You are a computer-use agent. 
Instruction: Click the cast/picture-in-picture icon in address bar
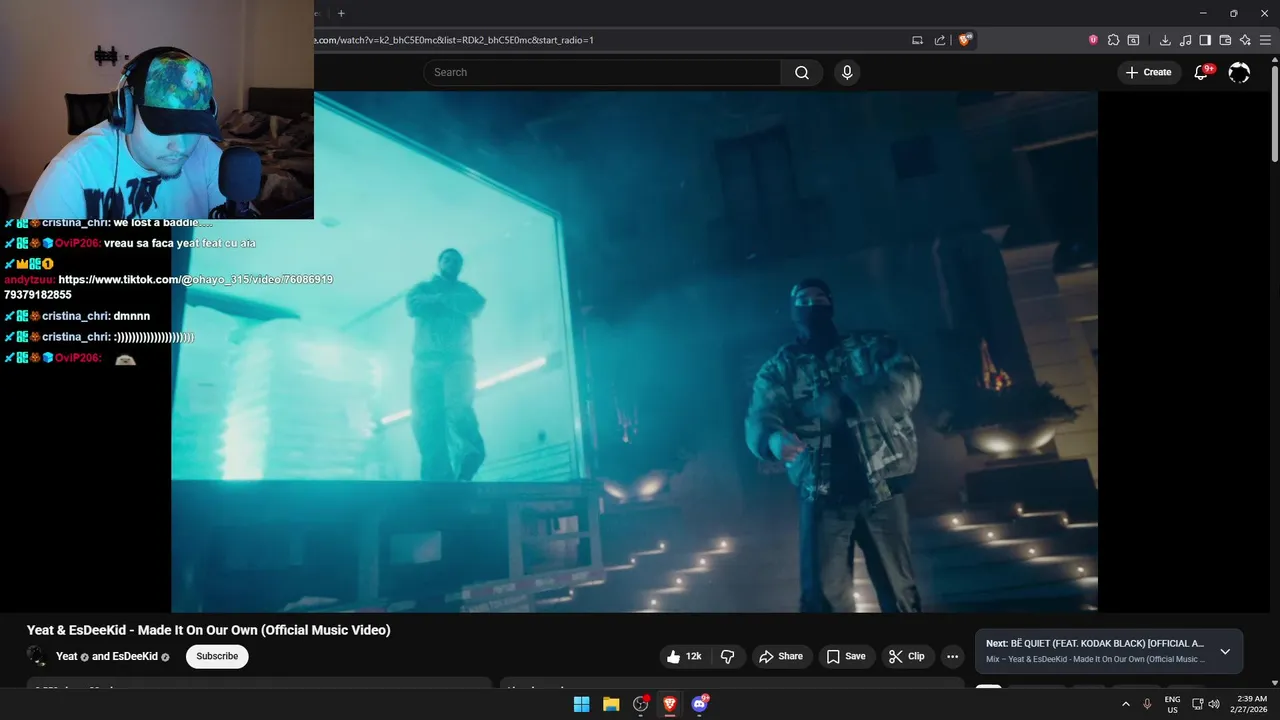917,40
